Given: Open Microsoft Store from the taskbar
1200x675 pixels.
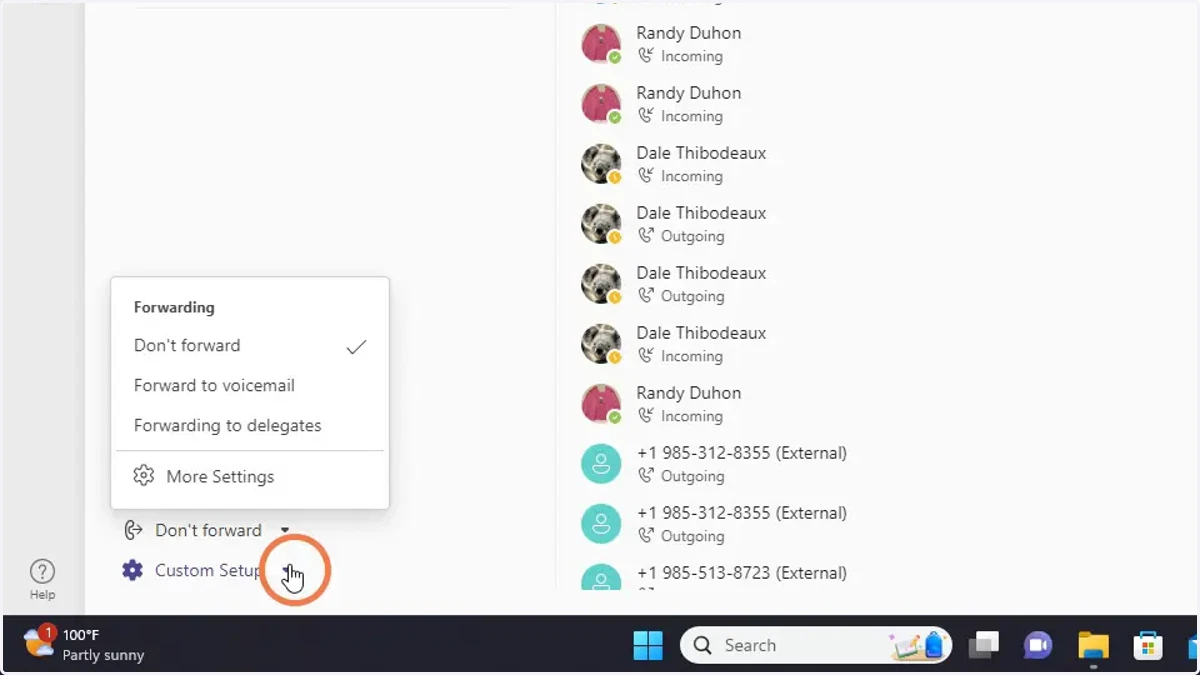Looking at the screenshot, I should pos(1147,646).
